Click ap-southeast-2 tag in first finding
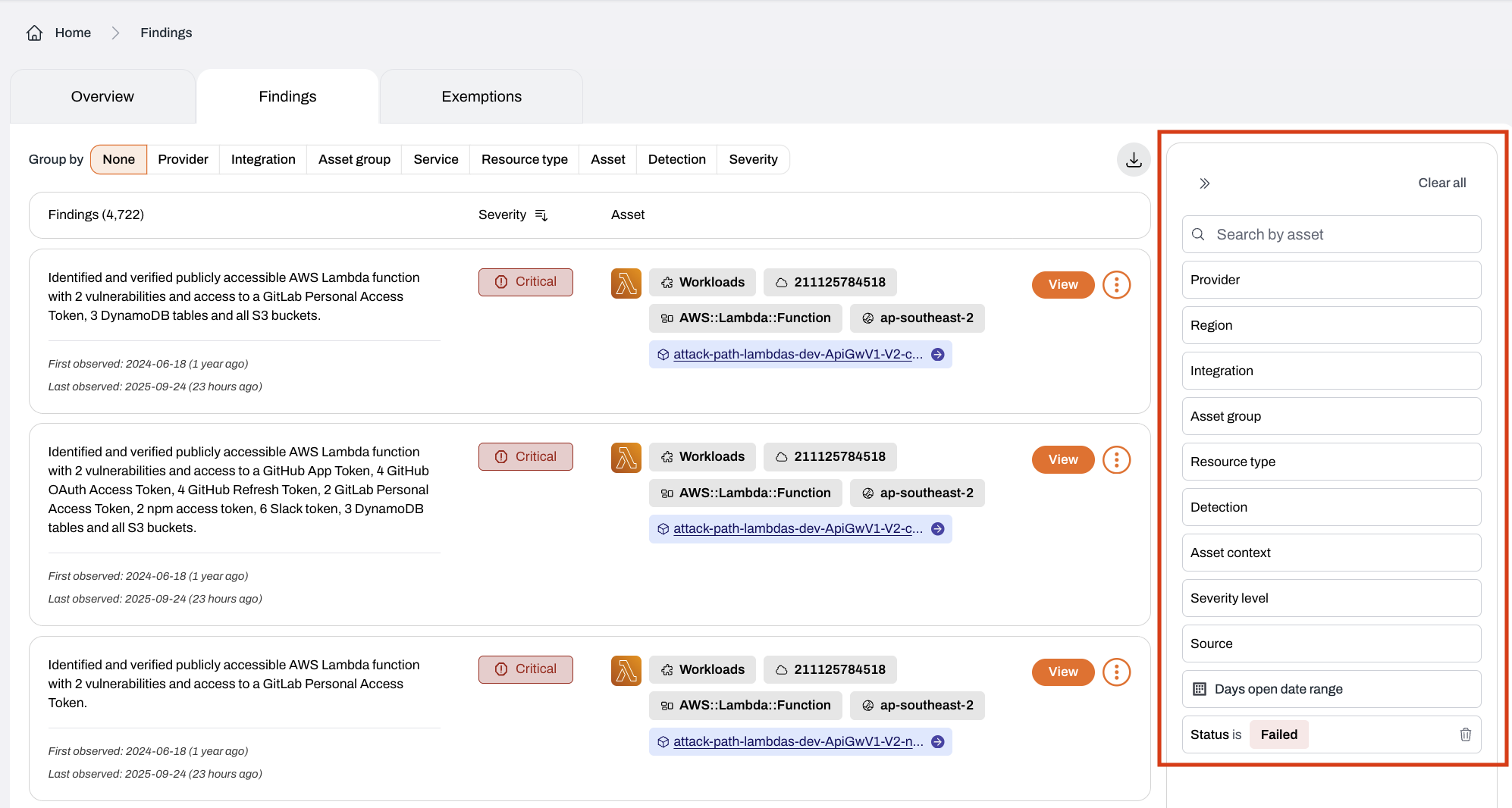 click(918, 318)
